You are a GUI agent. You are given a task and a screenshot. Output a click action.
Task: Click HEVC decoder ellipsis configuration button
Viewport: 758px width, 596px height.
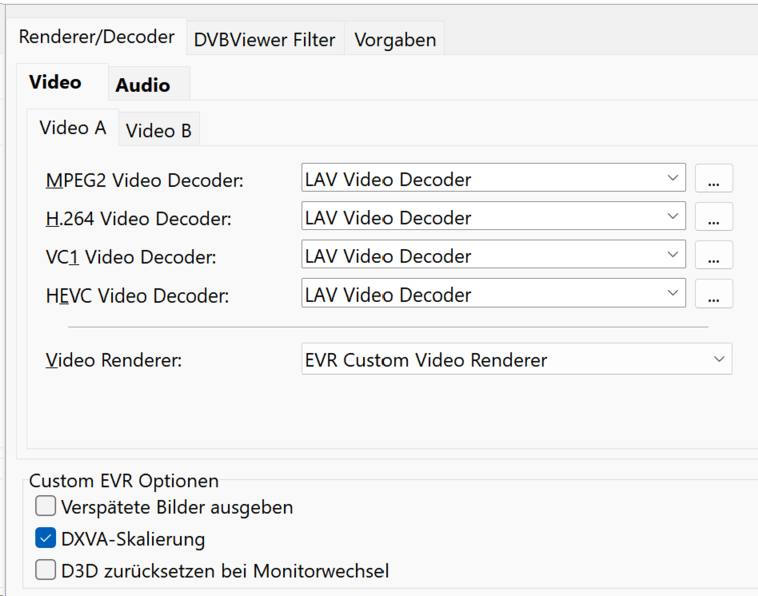click(x=713, y=294)
